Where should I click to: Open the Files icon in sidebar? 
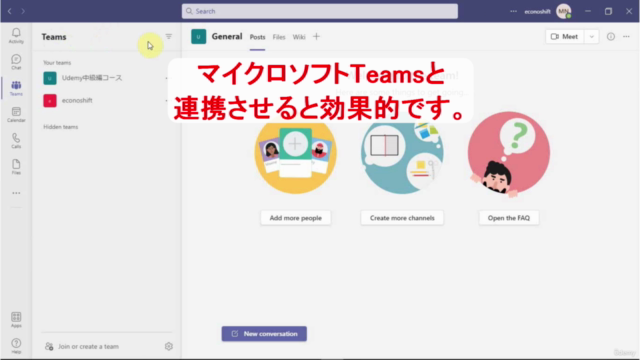16,167
